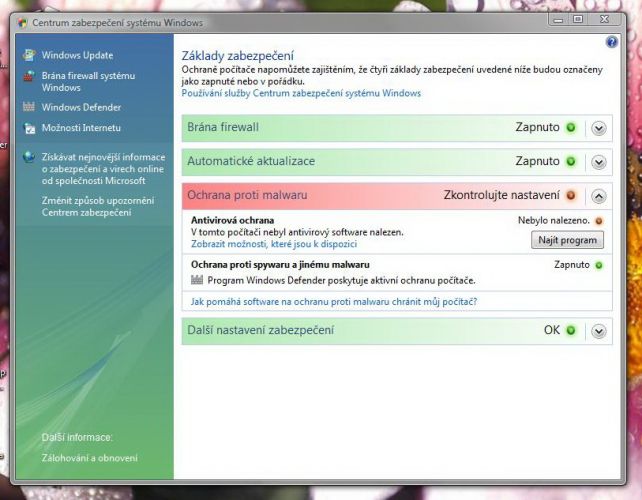Click the firewall brick wall sidebar icon

pyautogui.click(x=29, y=76)
